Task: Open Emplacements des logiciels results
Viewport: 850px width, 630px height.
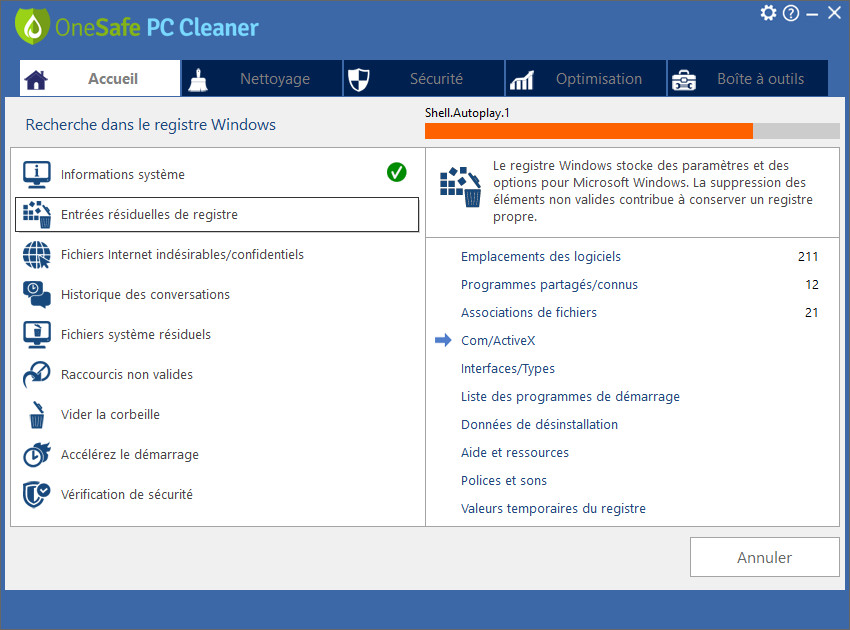Action: coord(540,256)
